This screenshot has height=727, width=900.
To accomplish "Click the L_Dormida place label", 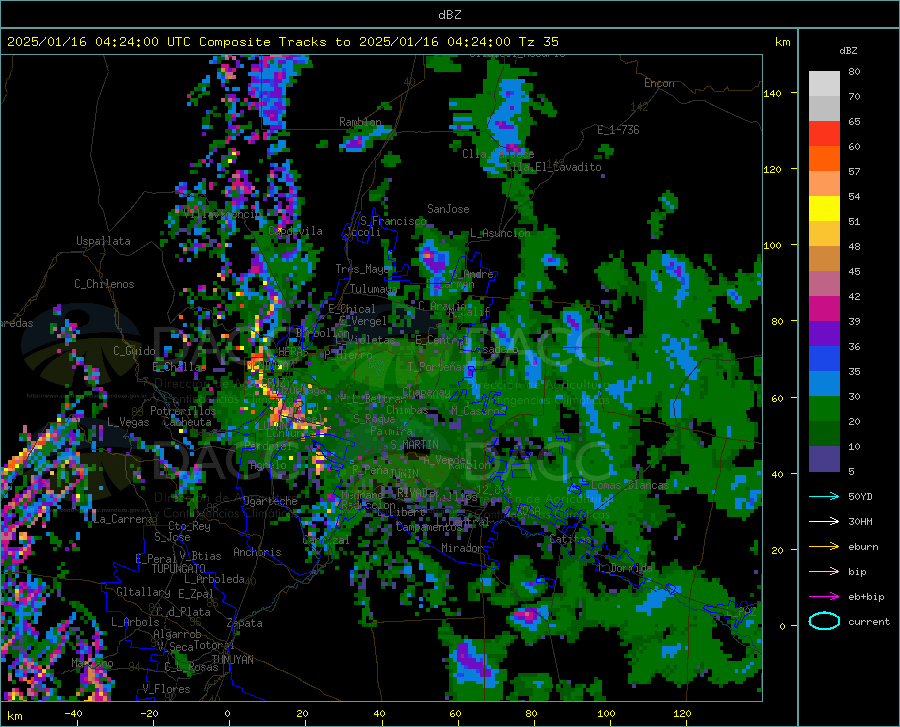I will point(624,568).
